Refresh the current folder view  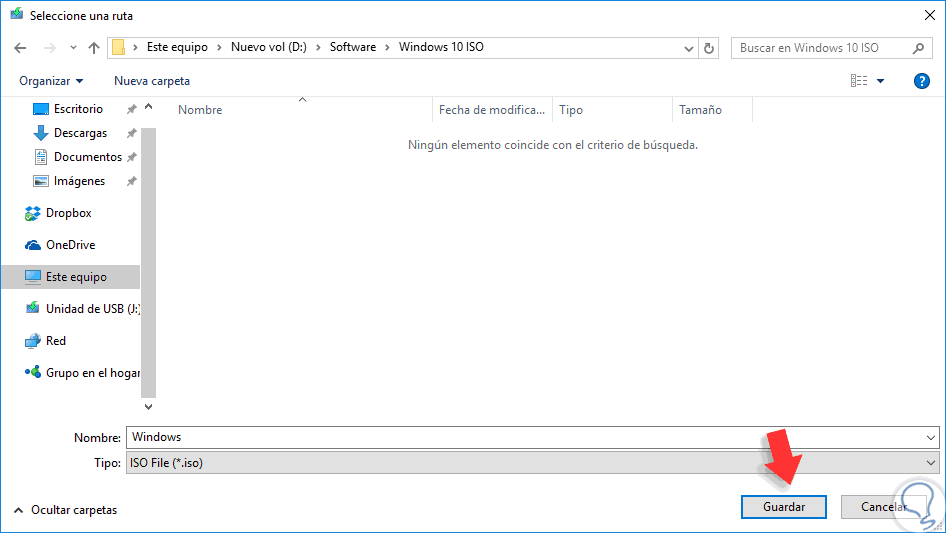click(x=709, y=48)
